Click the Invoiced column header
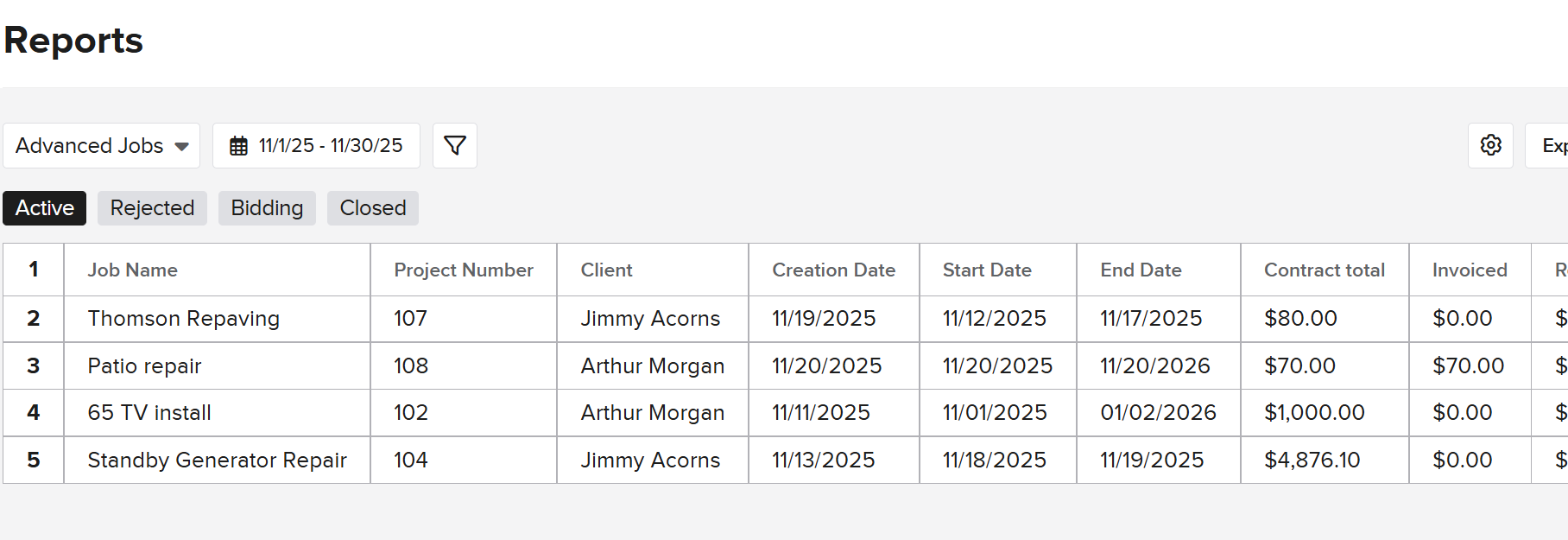Viewport: 1568px width, 540px height. point(1469,270)
